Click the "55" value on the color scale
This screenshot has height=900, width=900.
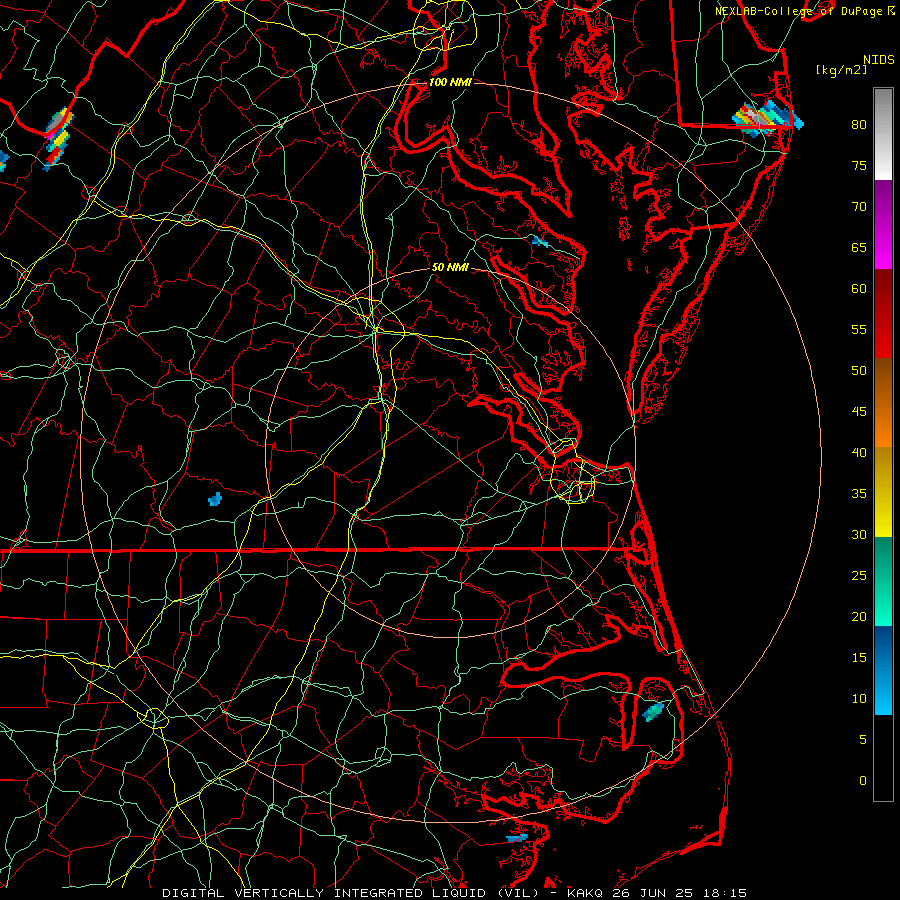tap(859, 329)
